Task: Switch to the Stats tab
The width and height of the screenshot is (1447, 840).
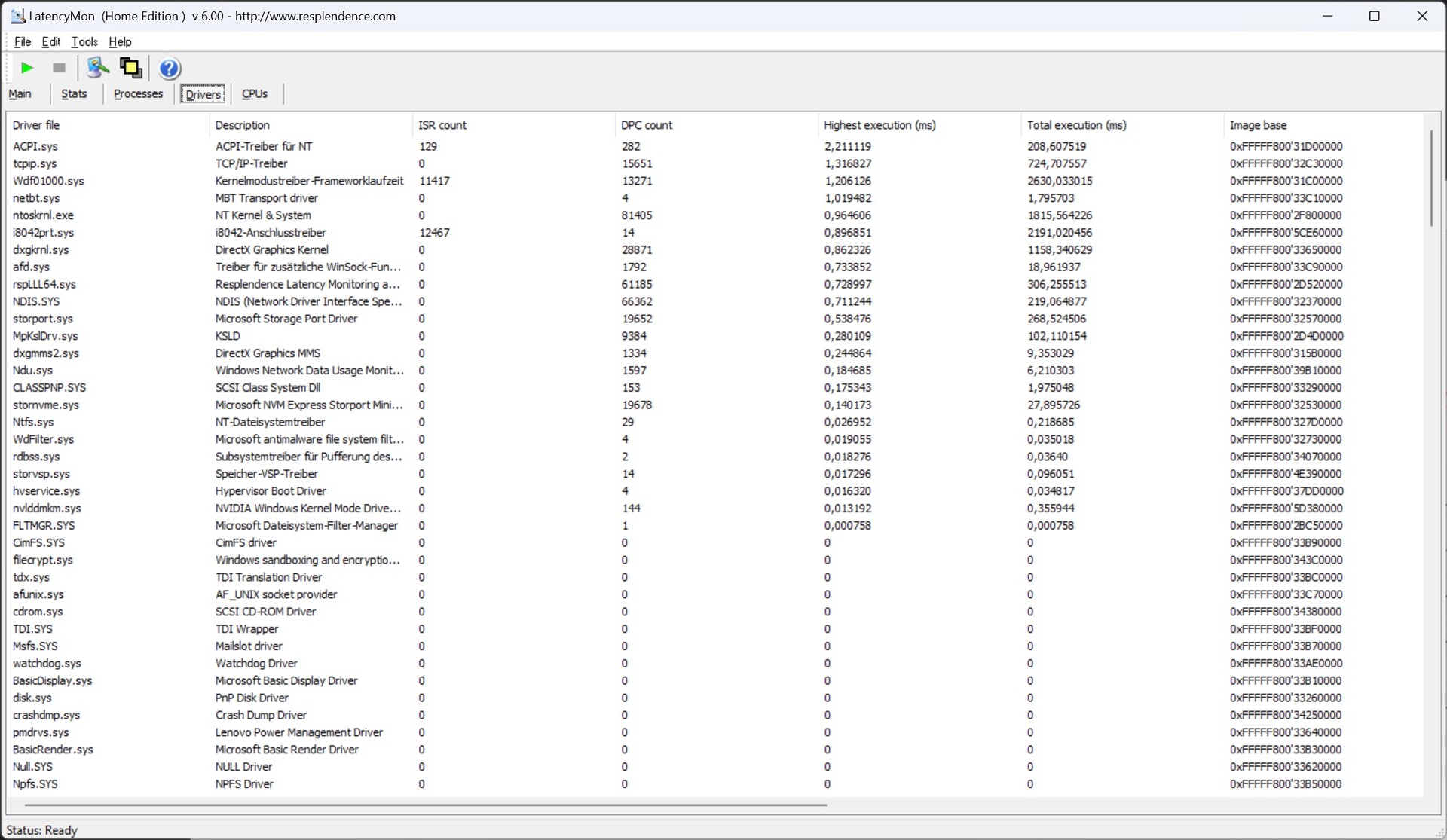Action: point(74,94)
